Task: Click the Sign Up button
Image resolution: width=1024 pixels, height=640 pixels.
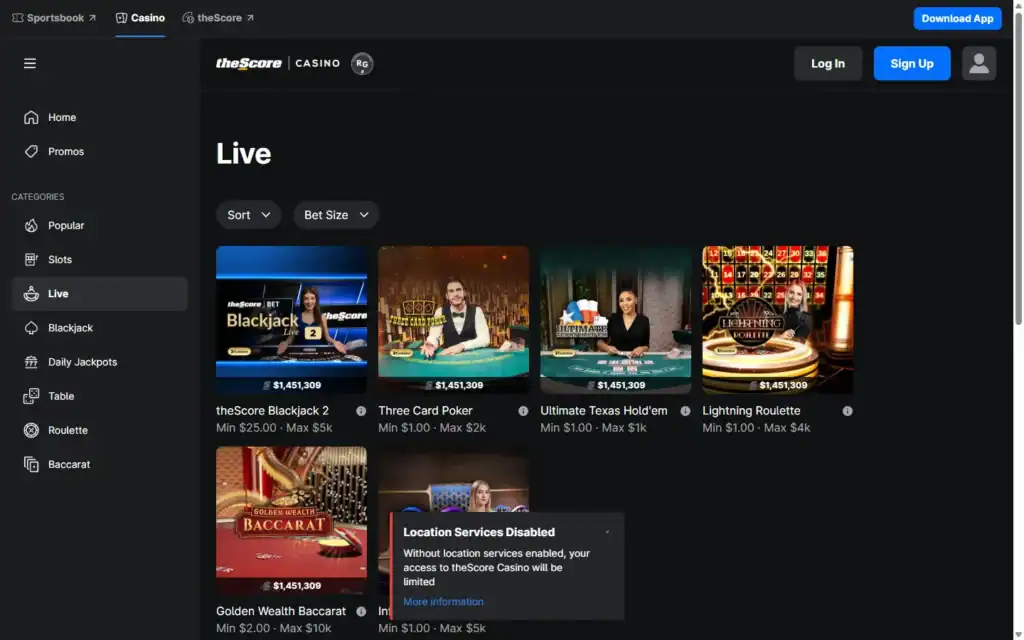Action: (912, 63)
